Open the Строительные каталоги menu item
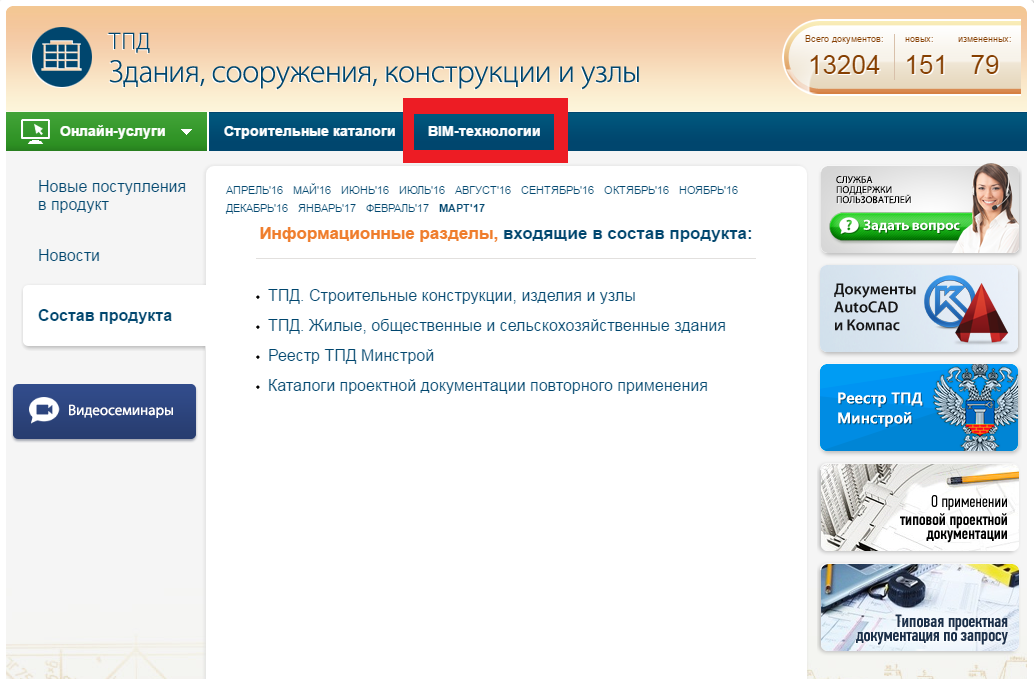 (x=309, y=131)
